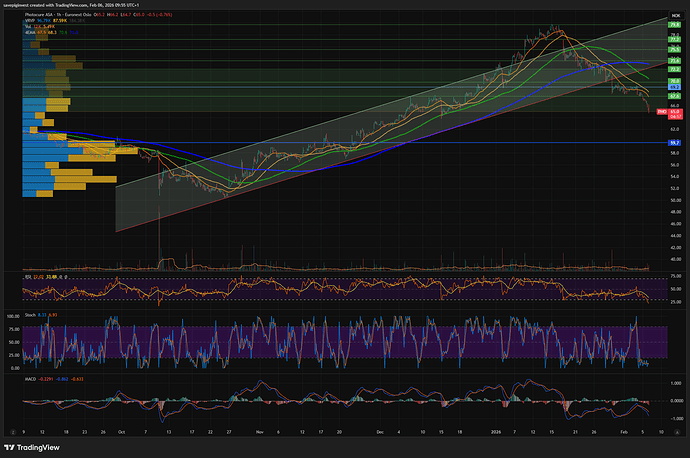
Task: Click the Stoch pane legend label
Action: (31, 315)
